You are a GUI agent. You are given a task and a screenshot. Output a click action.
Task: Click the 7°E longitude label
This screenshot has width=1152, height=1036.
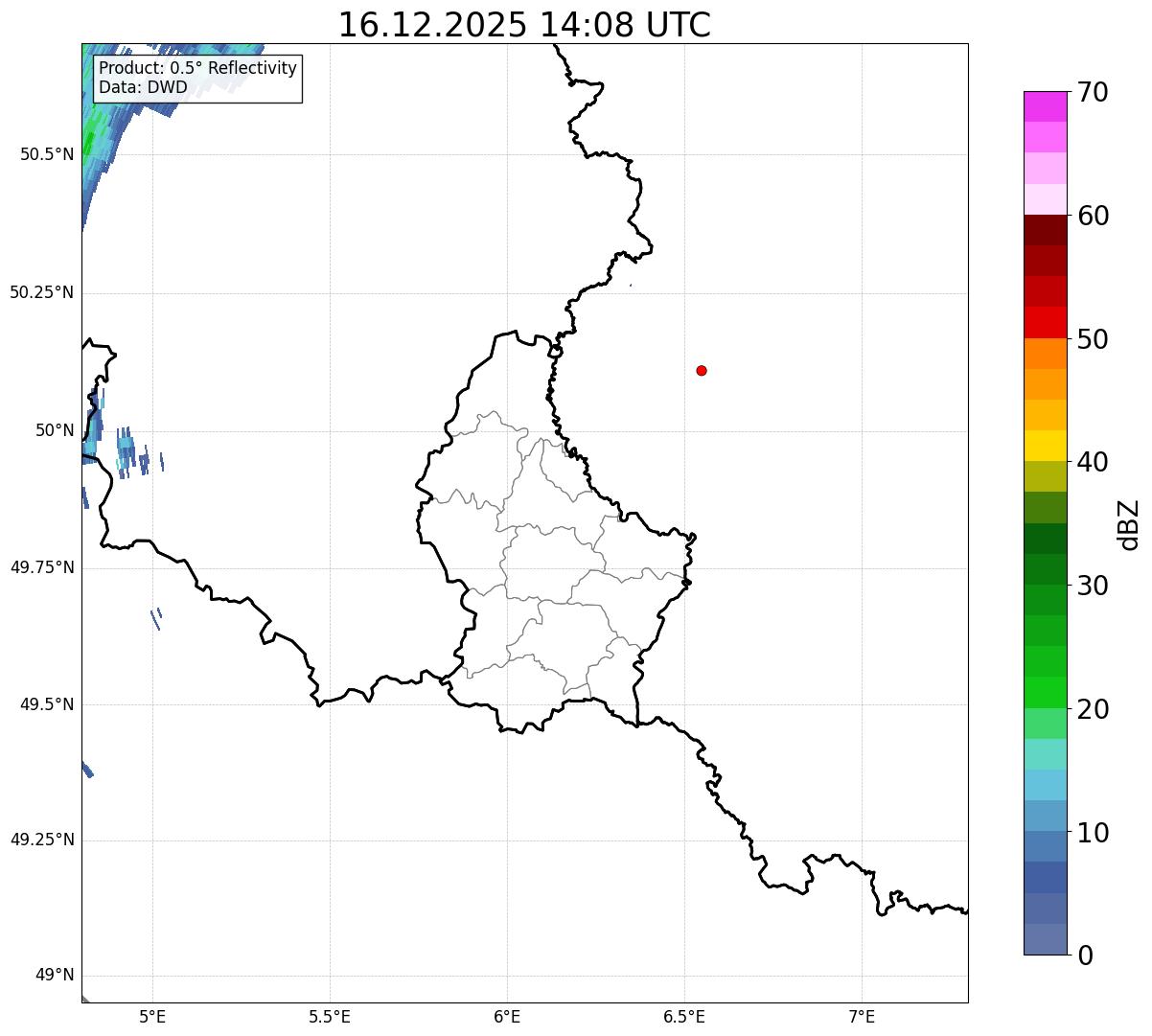[862, 1017]
